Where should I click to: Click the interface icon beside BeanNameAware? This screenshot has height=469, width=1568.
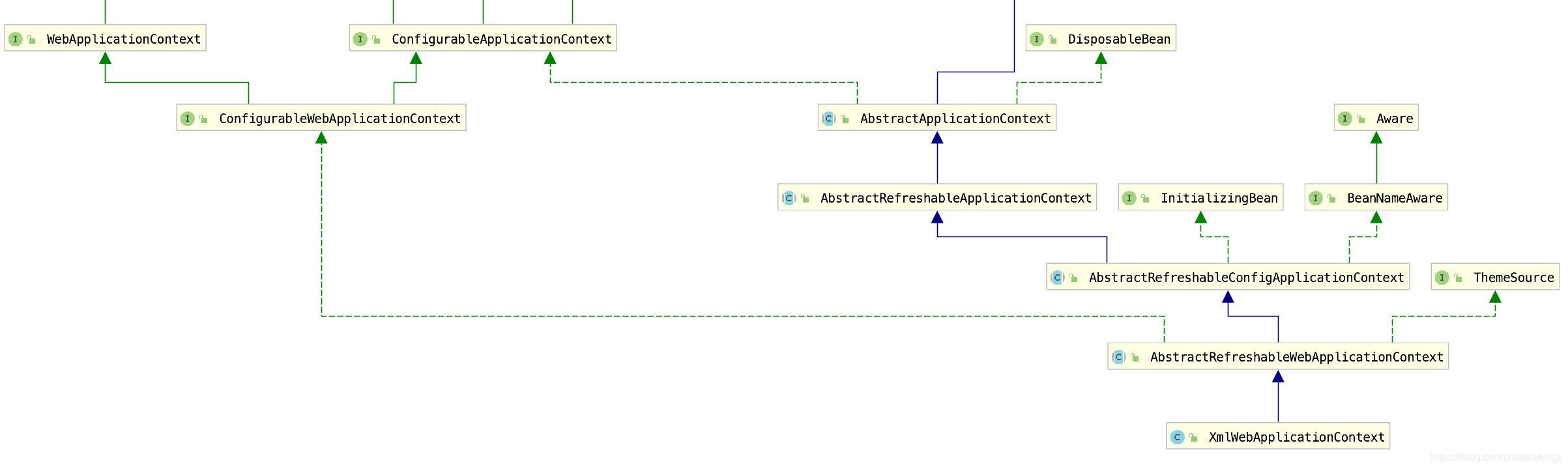click(1316, 198)
